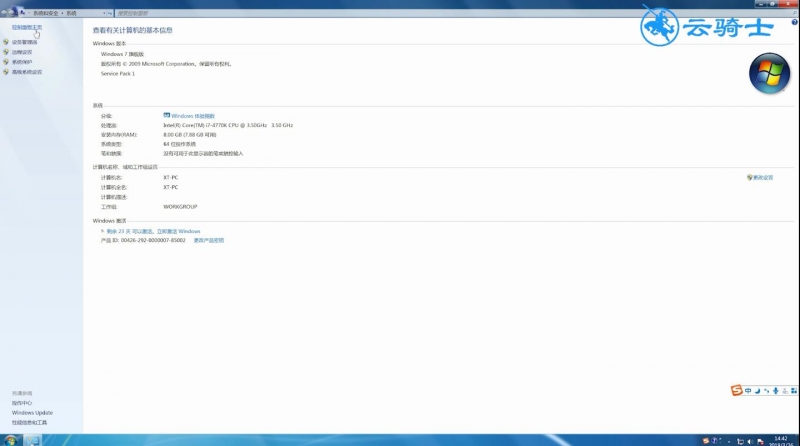Click the Windows Experience Index flag icon
The image size is (800, 446).
[166, 115]
